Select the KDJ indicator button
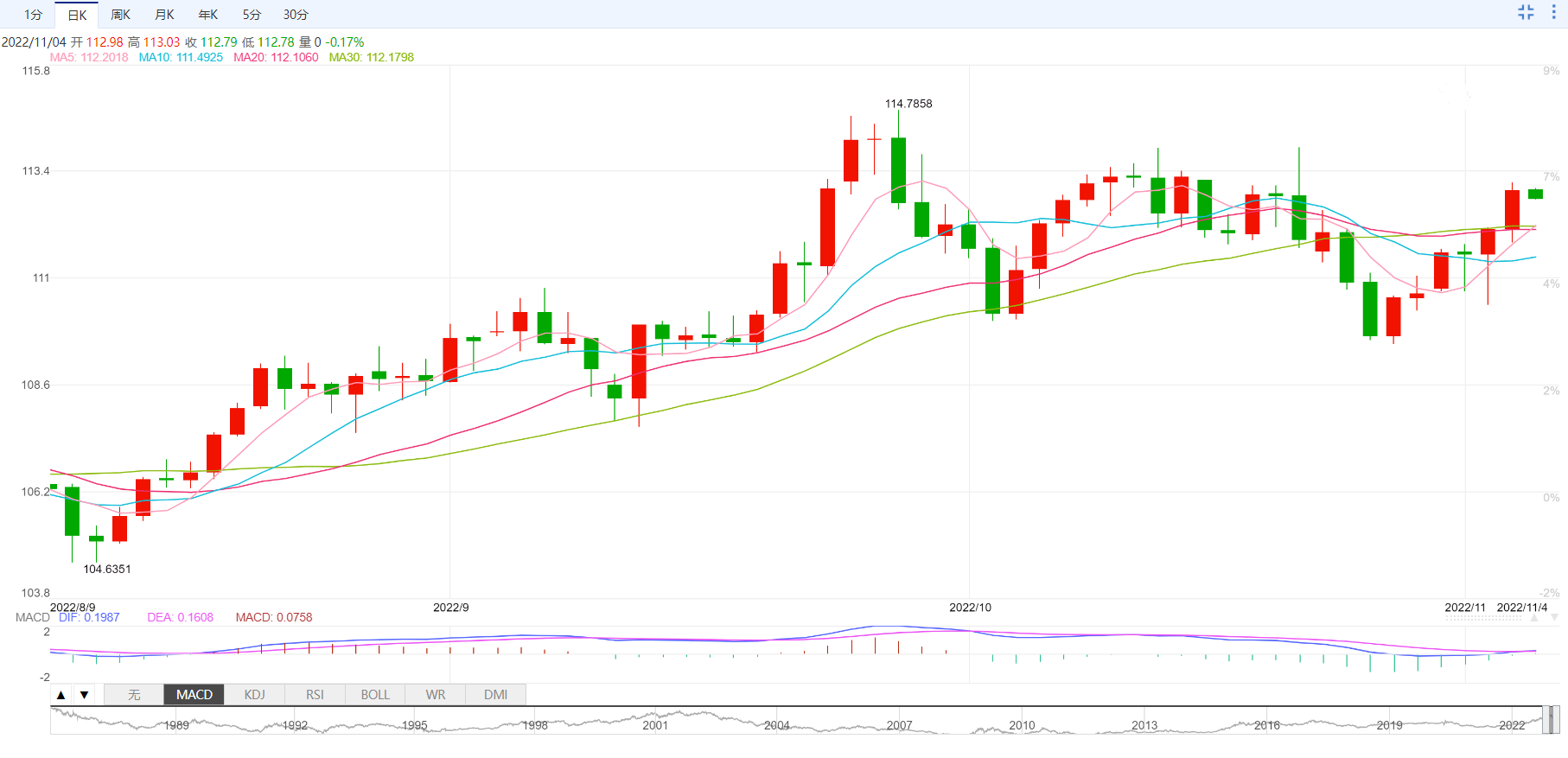Image resolution: width=1568 pixels, height=758 pixels. coord(254,695)
